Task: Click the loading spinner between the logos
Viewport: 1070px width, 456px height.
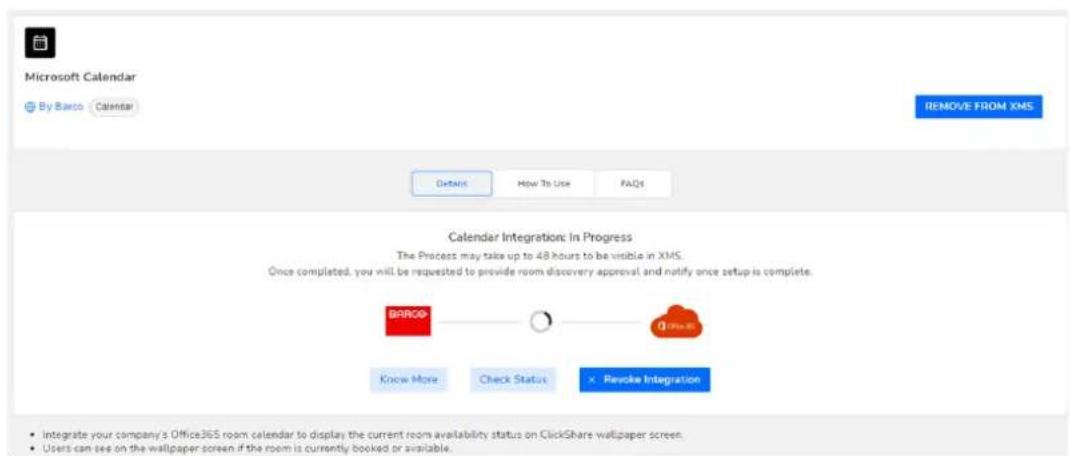Action: pos(540,322)
